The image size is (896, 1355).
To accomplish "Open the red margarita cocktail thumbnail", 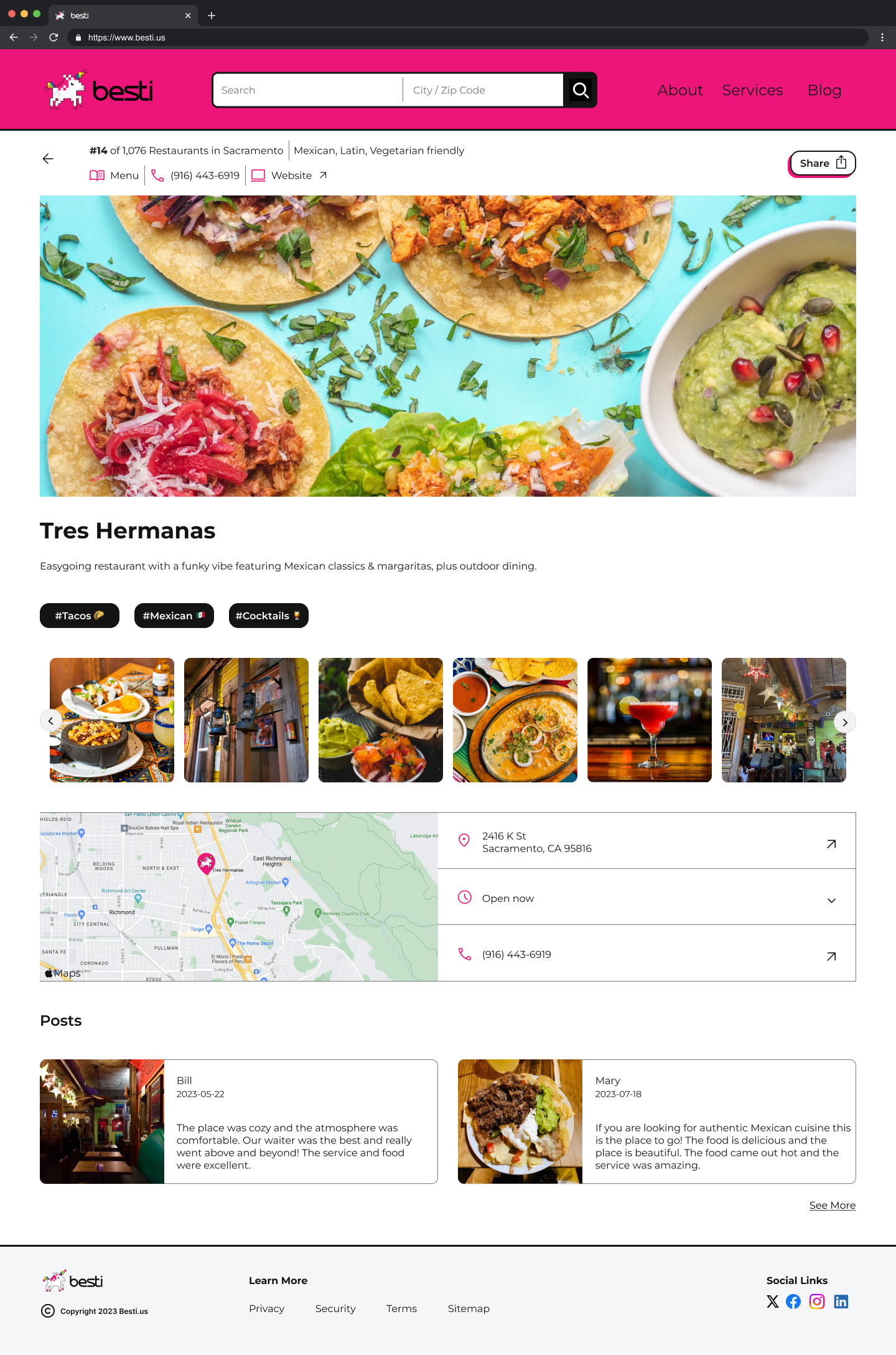I will 650,720.
